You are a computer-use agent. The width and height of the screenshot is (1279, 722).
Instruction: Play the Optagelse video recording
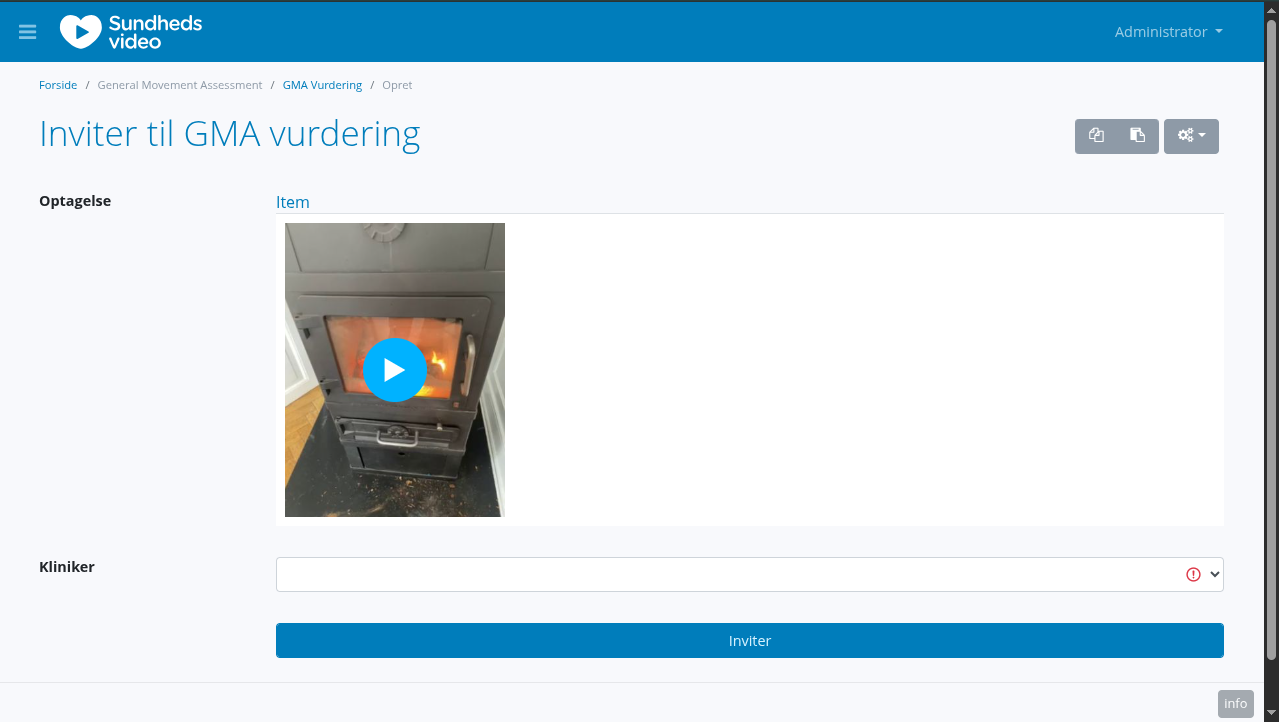coord(395,370)
